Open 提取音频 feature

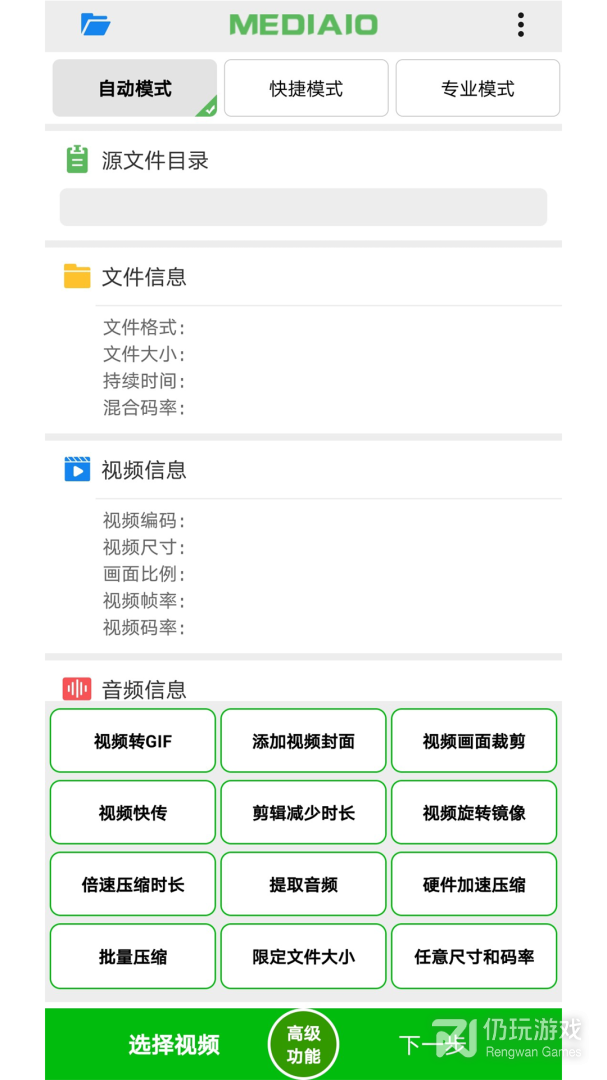[303, 885]
